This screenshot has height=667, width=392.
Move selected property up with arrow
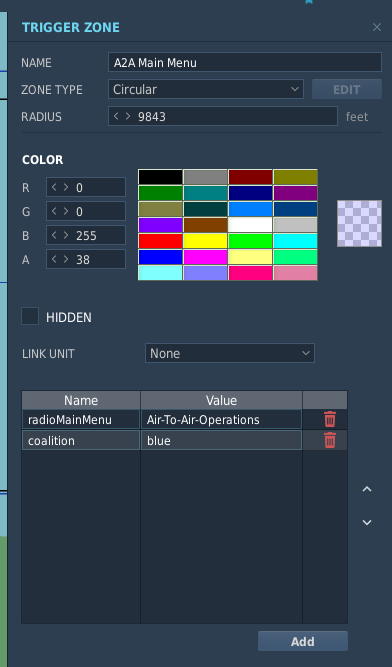(x=367, y=489)
